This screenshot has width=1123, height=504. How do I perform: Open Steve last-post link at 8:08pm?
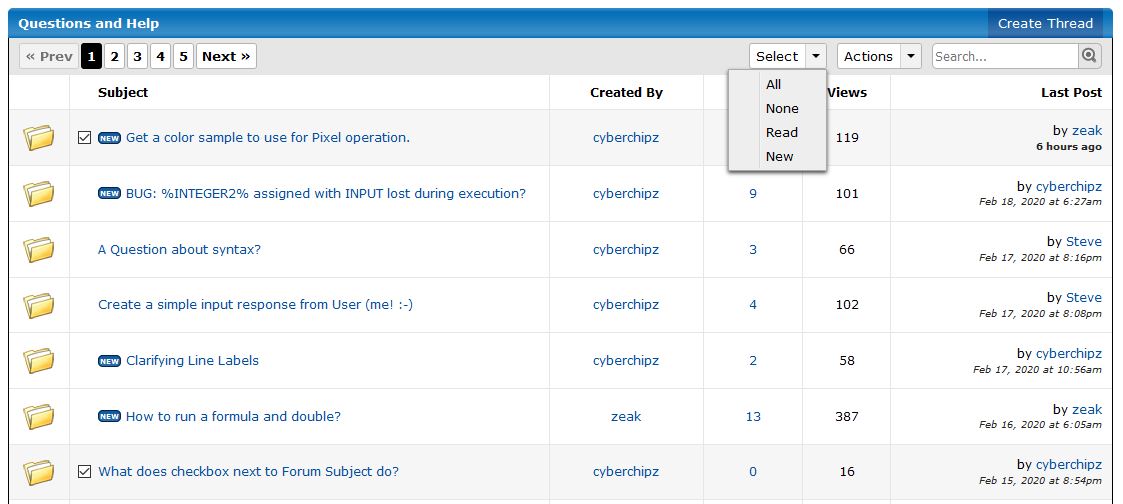point(1084,297)
